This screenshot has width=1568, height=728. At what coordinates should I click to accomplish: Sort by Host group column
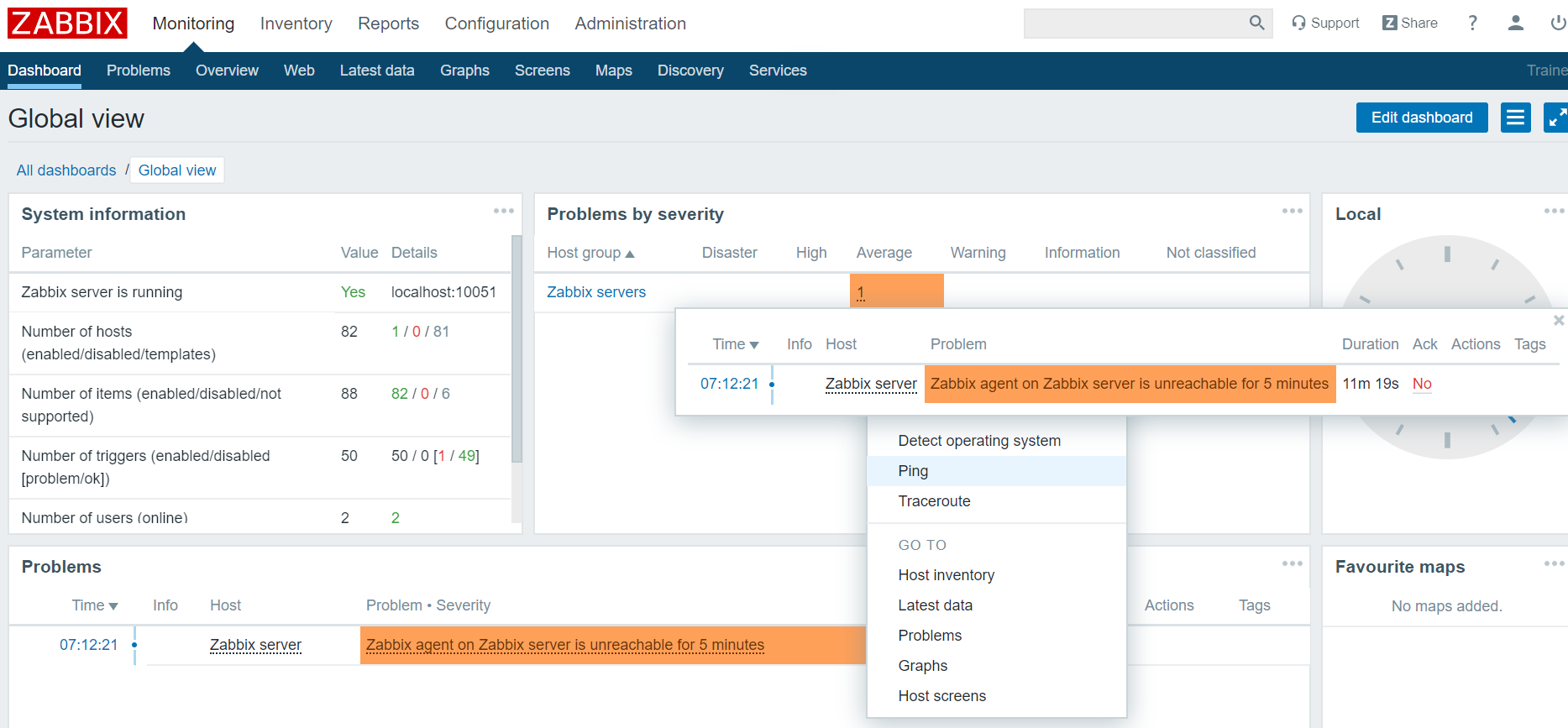click(591, 253)
